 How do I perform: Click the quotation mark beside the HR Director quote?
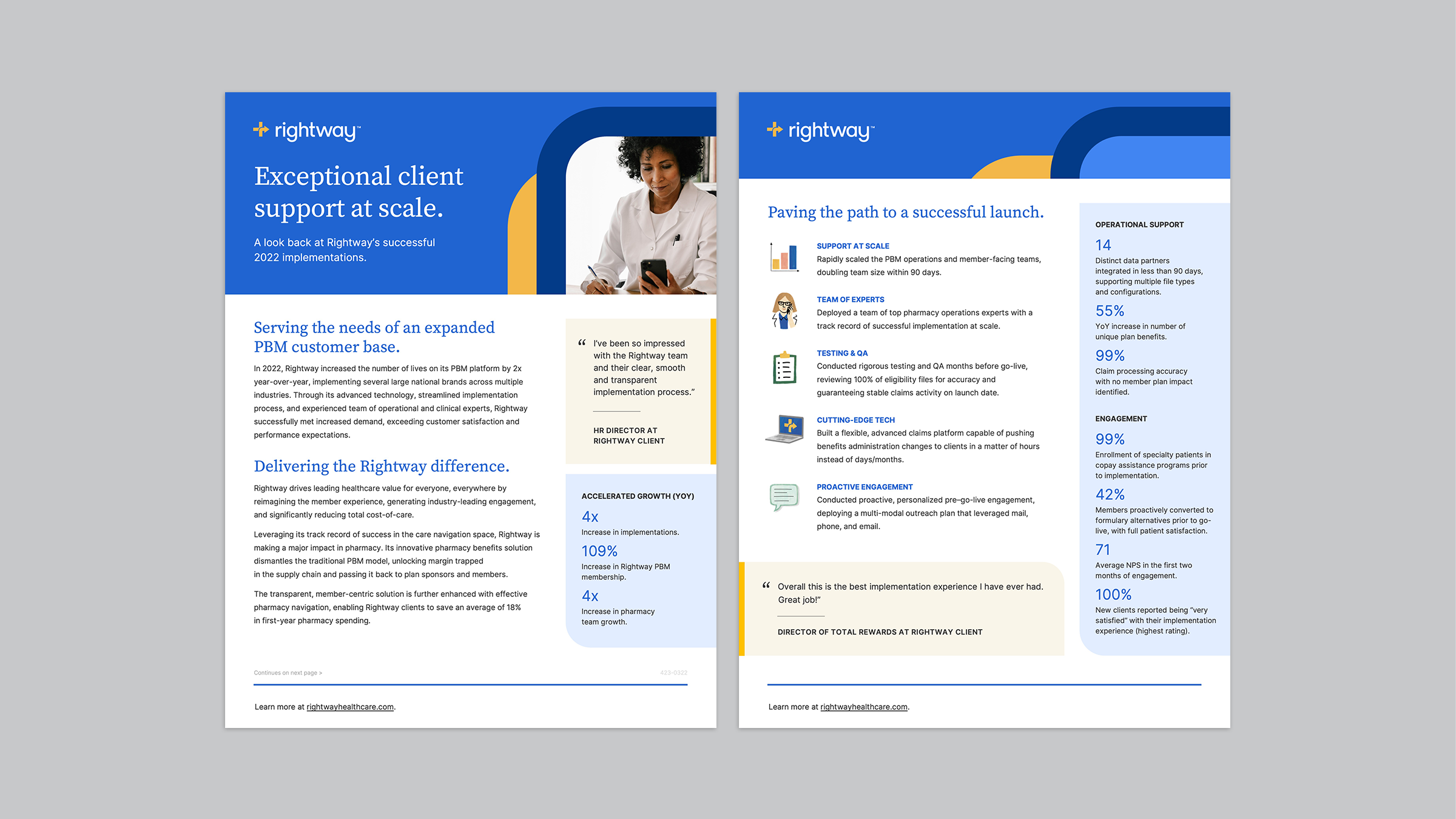point(581,342)
